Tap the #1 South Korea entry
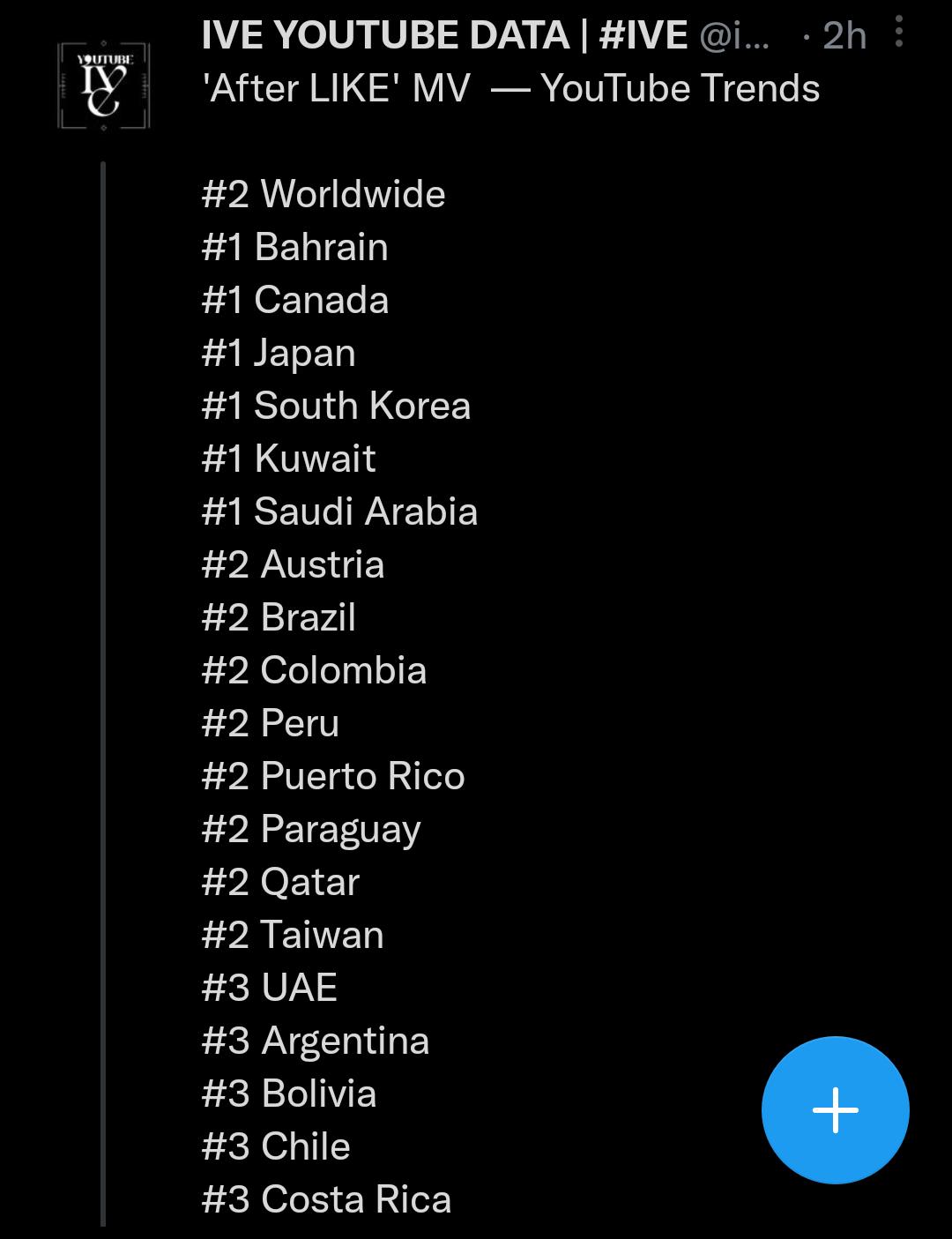This screenshot has width=952, height=1239. coord(337,406)
